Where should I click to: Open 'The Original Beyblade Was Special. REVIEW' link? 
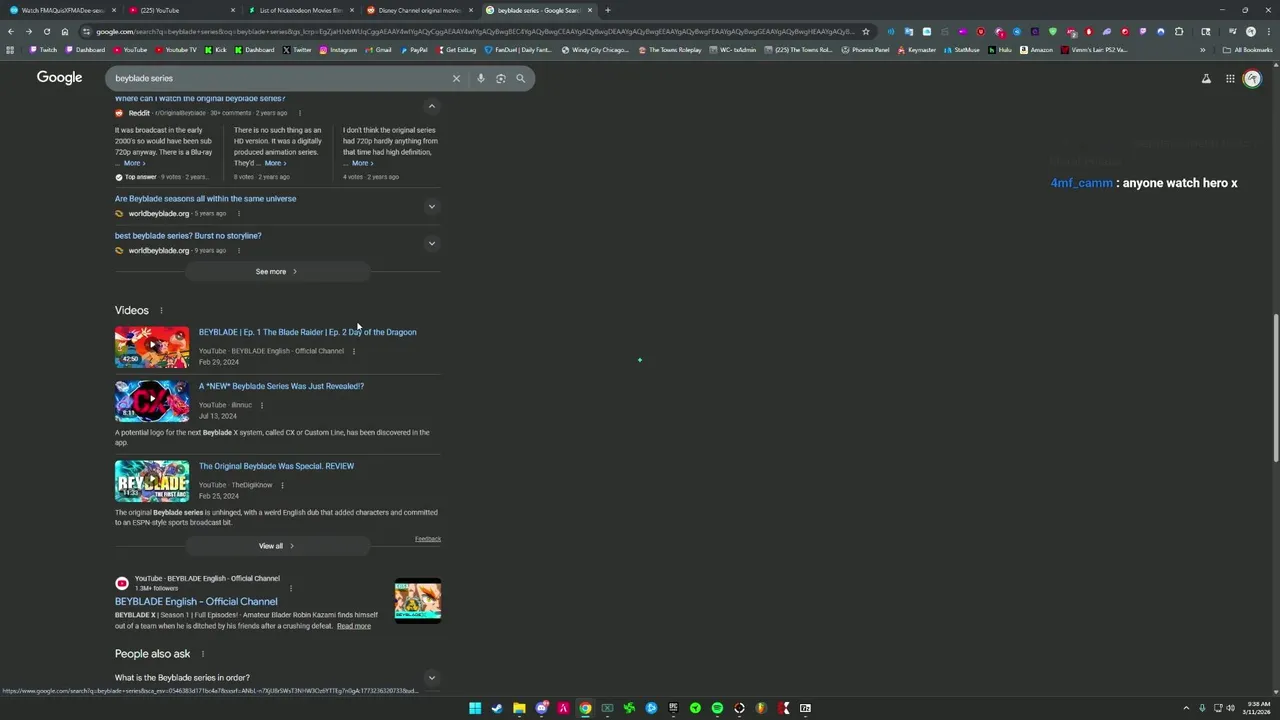(x=276, y=466)
